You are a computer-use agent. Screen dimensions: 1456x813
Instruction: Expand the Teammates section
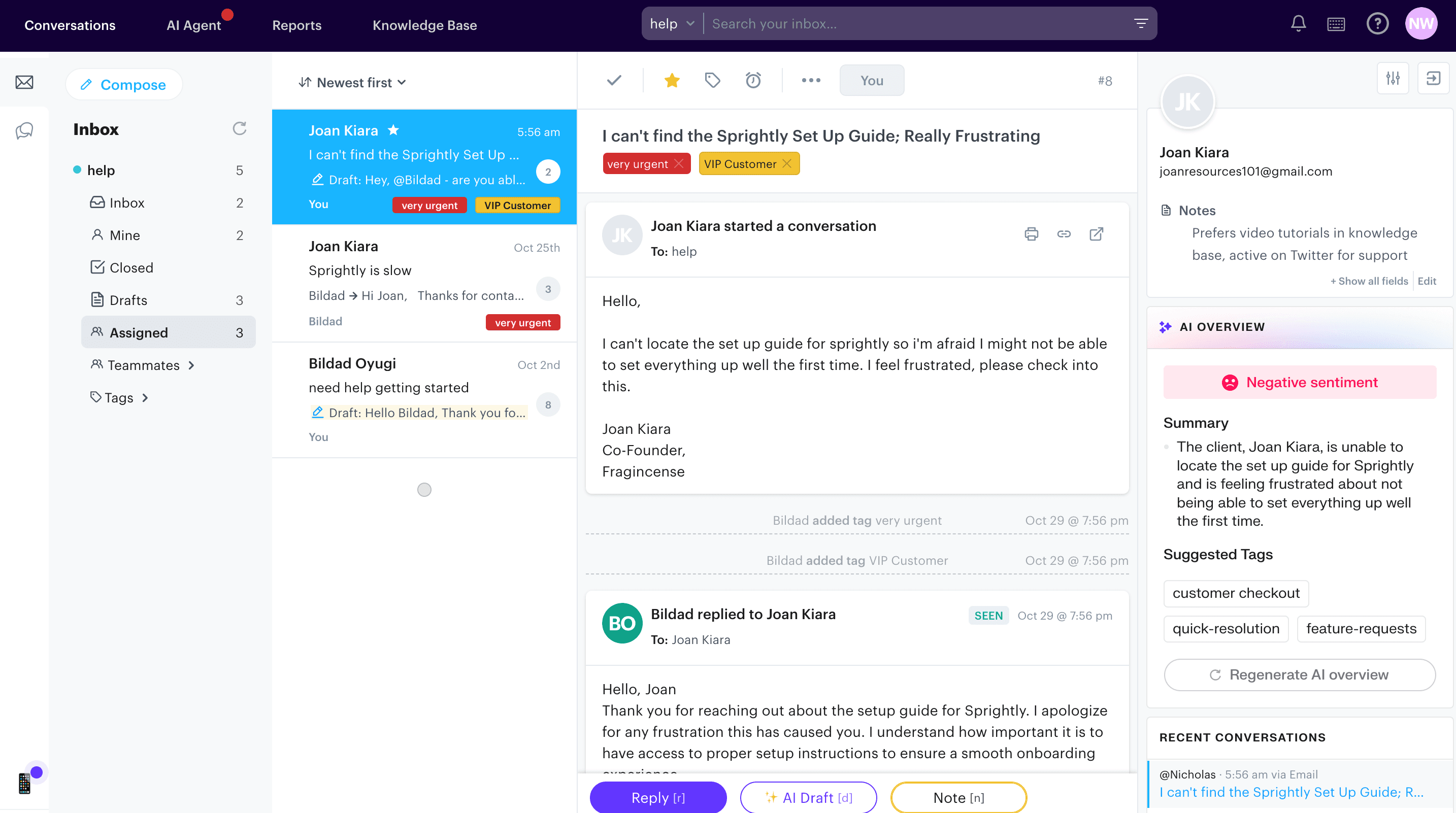(x=143, y=365)
